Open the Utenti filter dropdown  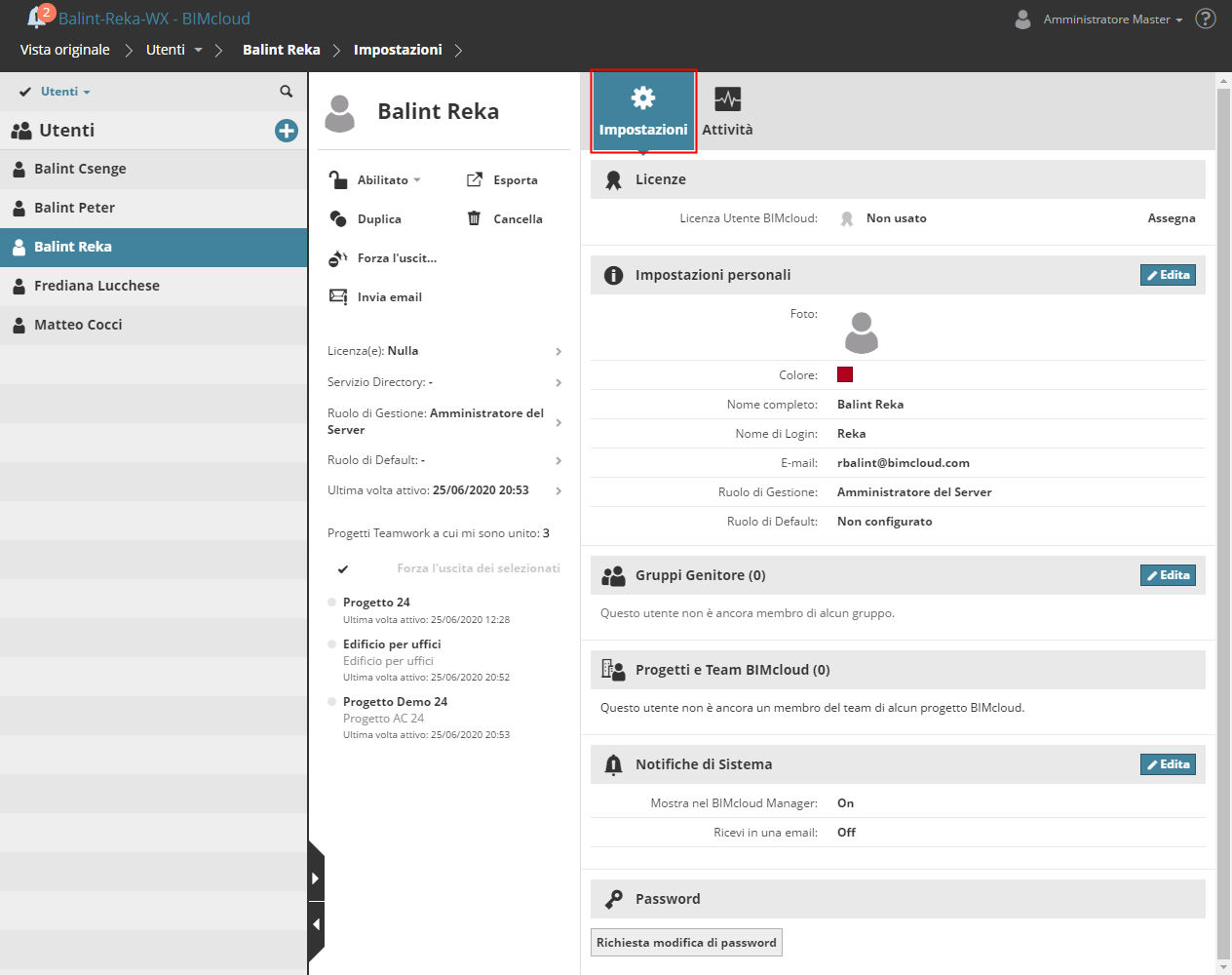tap(65, 92)
